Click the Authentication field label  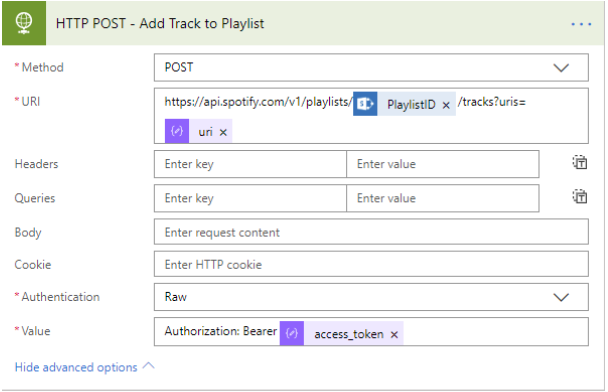60,297
